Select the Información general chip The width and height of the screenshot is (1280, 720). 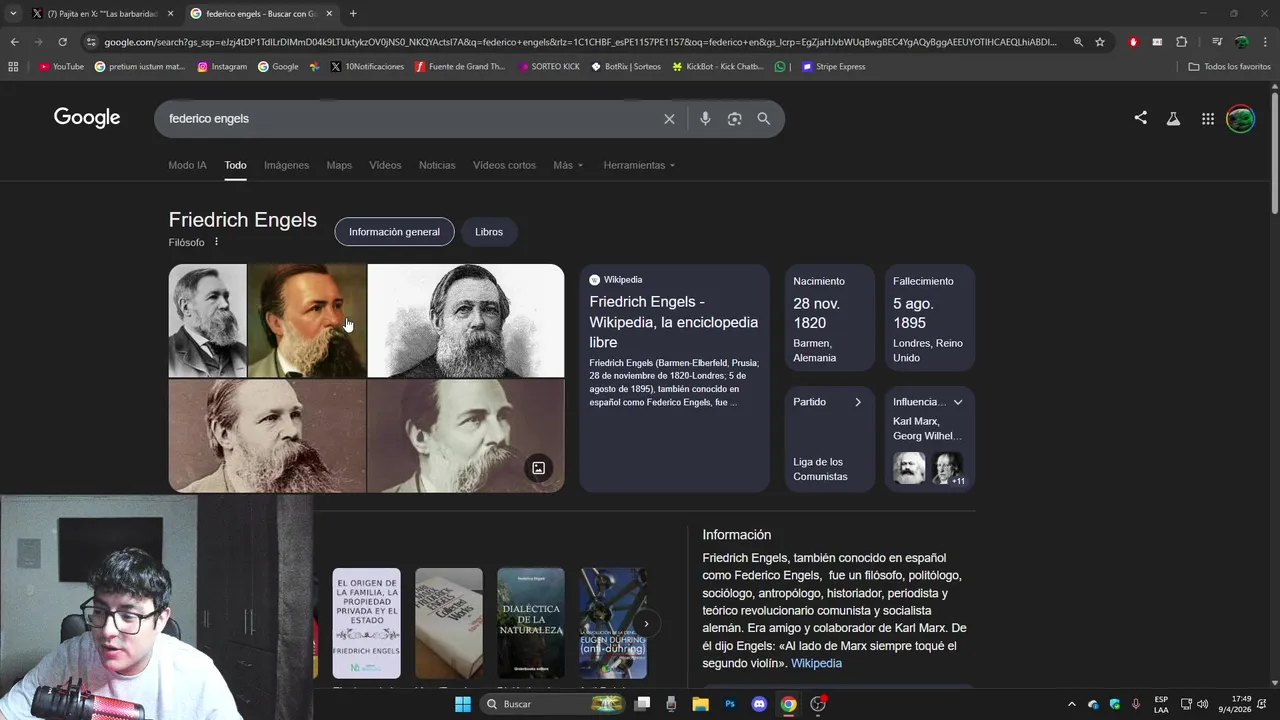pyautogui.click(x=394, y=232)
